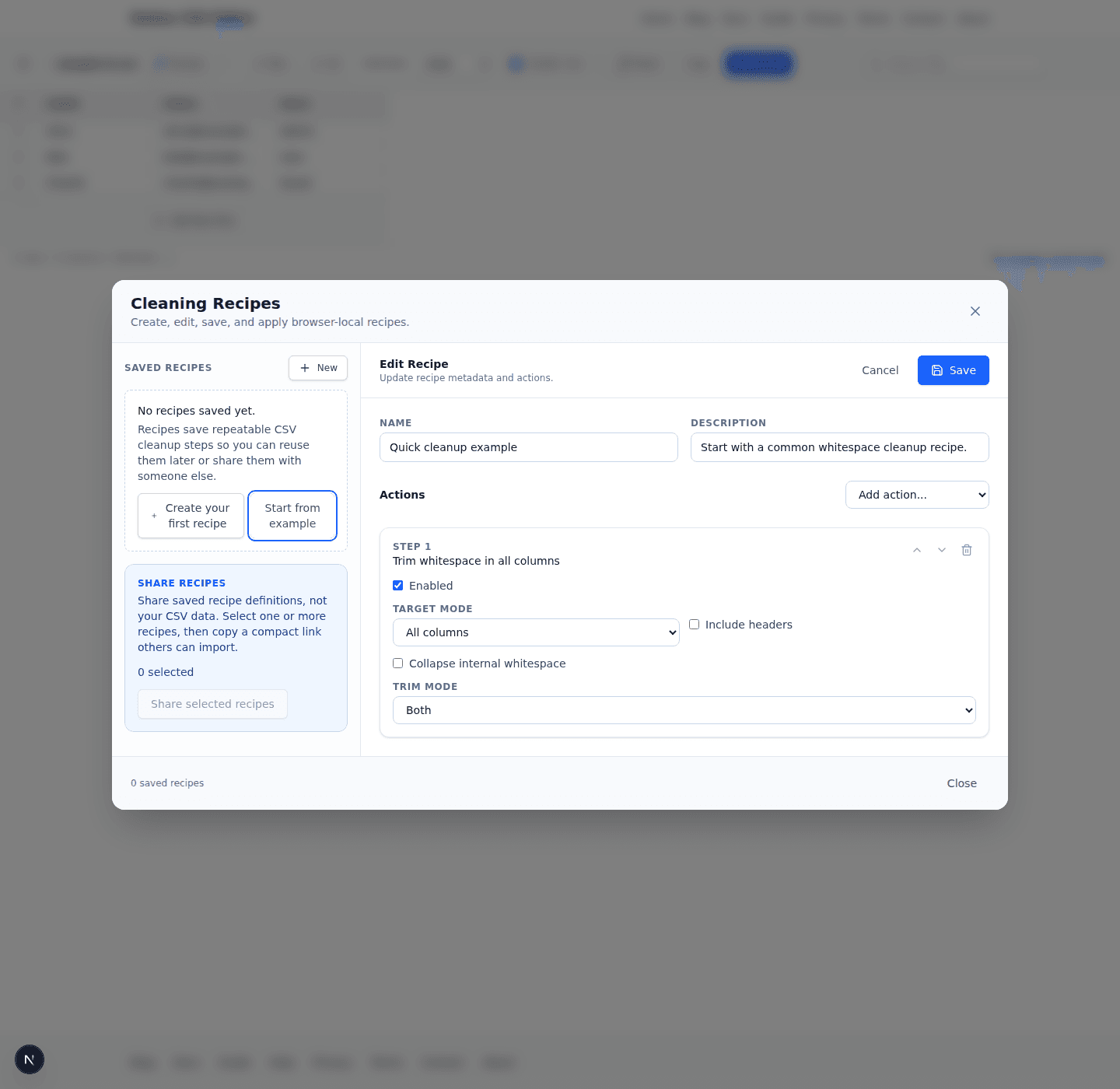This screenshot has height=1089, width=1120.
Task: Delete Step 1 using the trash icon
Action: (967, 550)
